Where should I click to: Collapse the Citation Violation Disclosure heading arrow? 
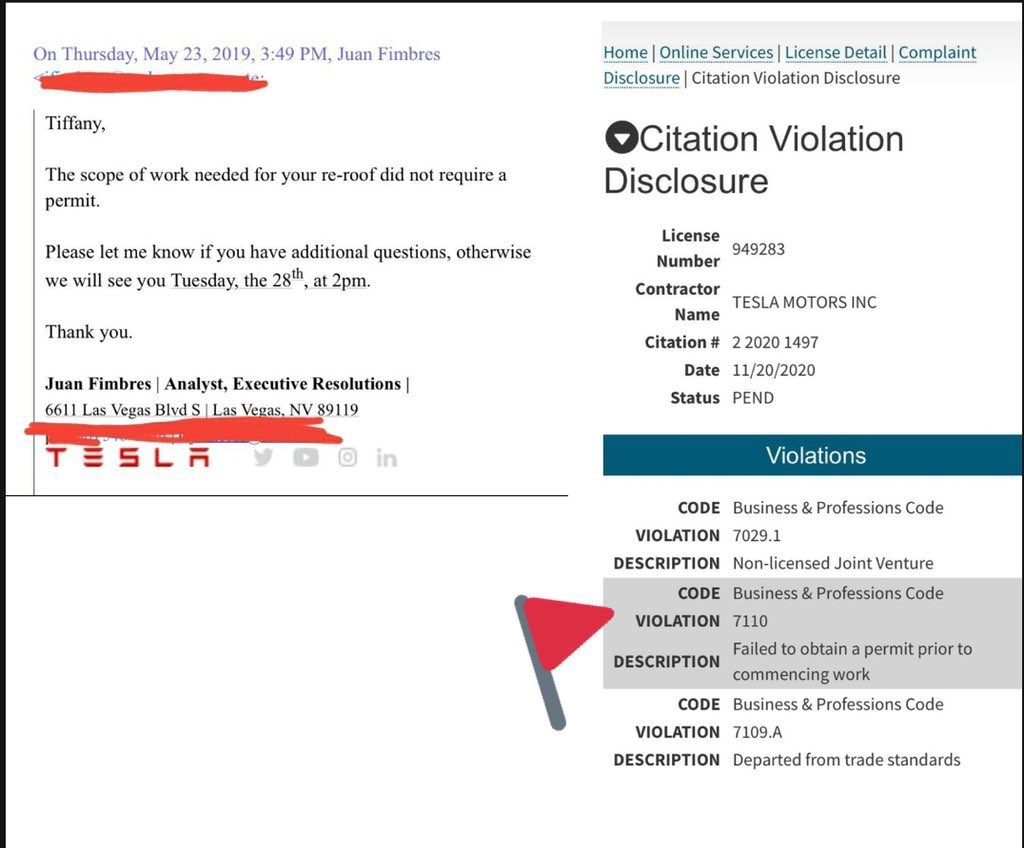(620, 138)
